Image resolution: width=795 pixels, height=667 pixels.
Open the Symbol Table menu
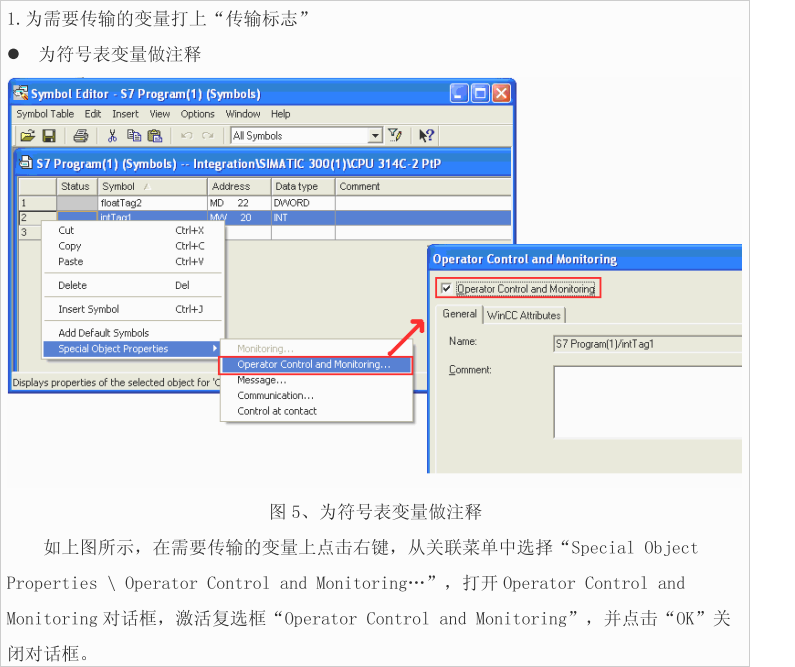[45, 114]
